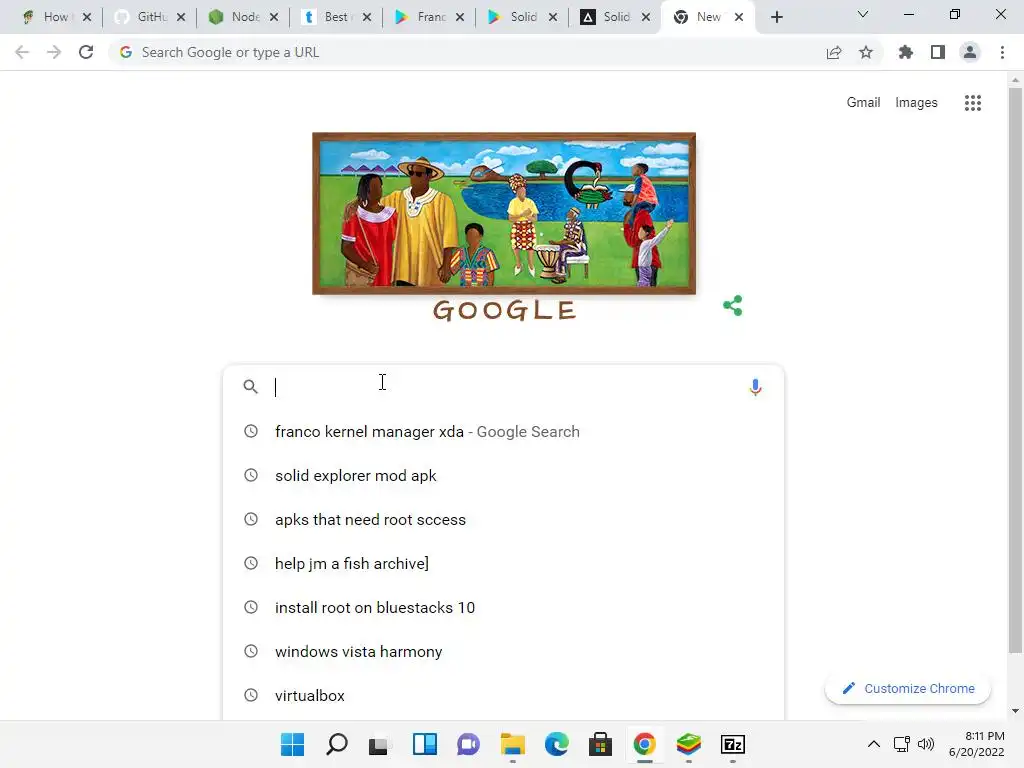Open 7-Zip from the taskbar
The height and width of the screenshot is (768, 1024).
click(x=733, y=744)
